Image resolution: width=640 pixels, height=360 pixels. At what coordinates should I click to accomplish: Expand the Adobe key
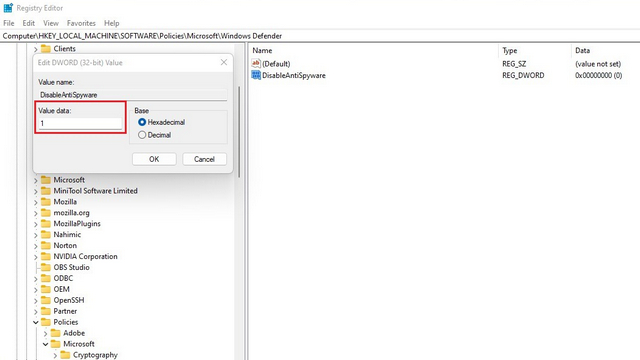[x=45, y=333]
